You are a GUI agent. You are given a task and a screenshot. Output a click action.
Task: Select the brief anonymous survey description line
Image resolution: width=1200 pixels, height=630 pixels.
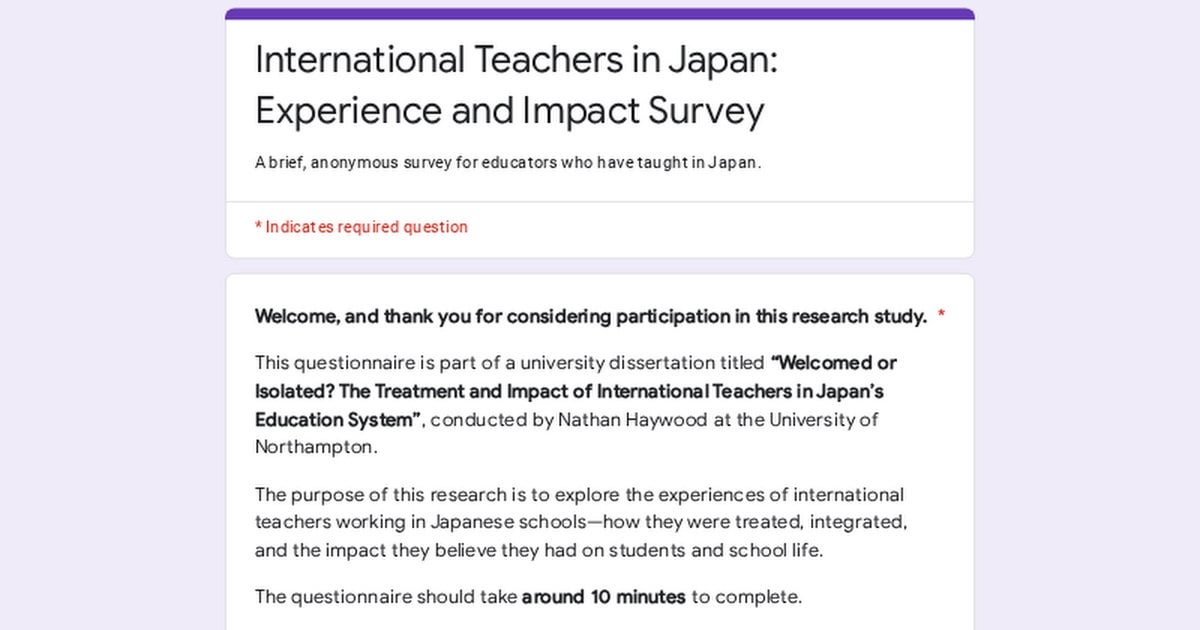click(508, 163)
